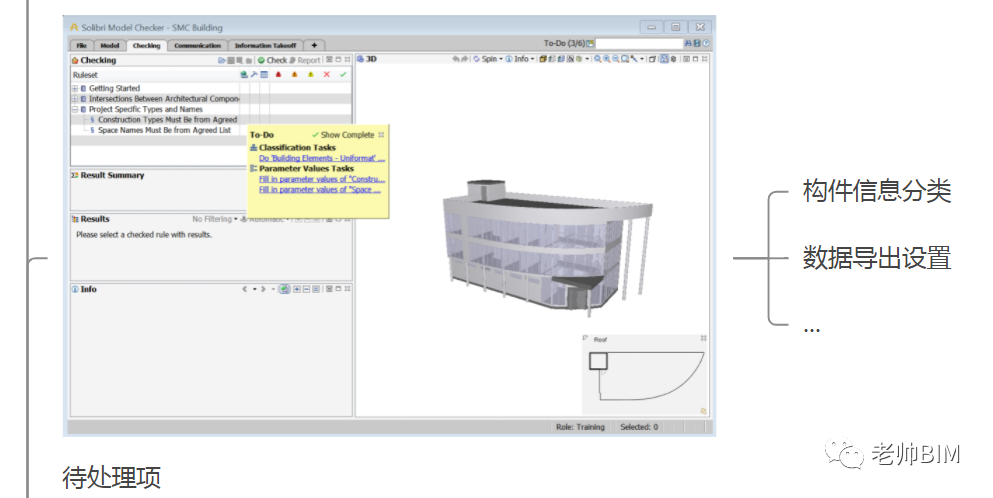This screenshot has height=498, width=993.
Task: Open the markup tool dropdown arrow
Action: (642, 59)
